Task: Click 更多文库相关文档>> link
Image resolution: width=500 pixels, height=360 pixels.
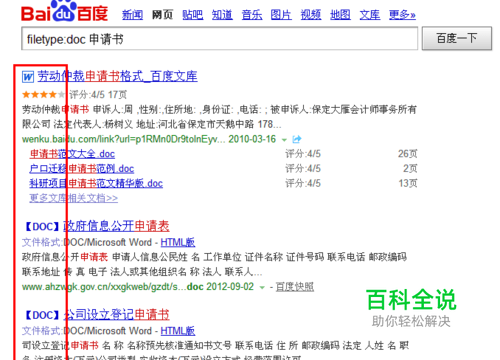Action: [74, 198]
